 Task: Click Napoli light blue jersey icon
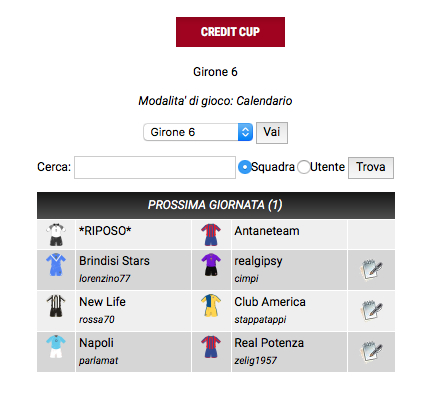coord(56,346)
